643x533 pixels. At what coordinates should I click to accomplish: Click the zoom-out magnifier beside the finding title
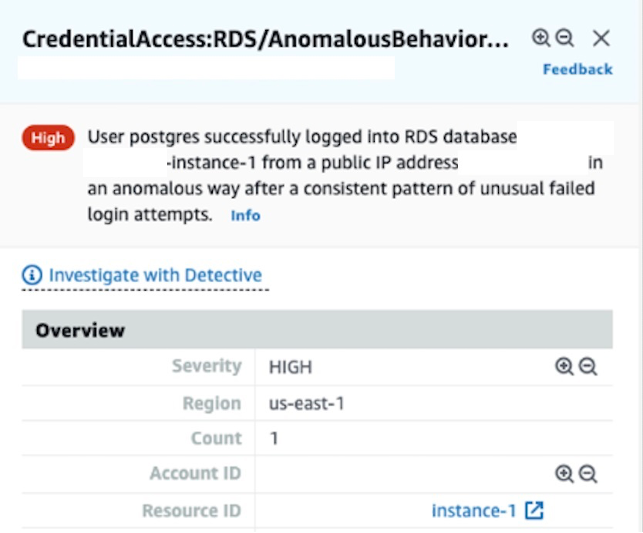click(564, 38)
